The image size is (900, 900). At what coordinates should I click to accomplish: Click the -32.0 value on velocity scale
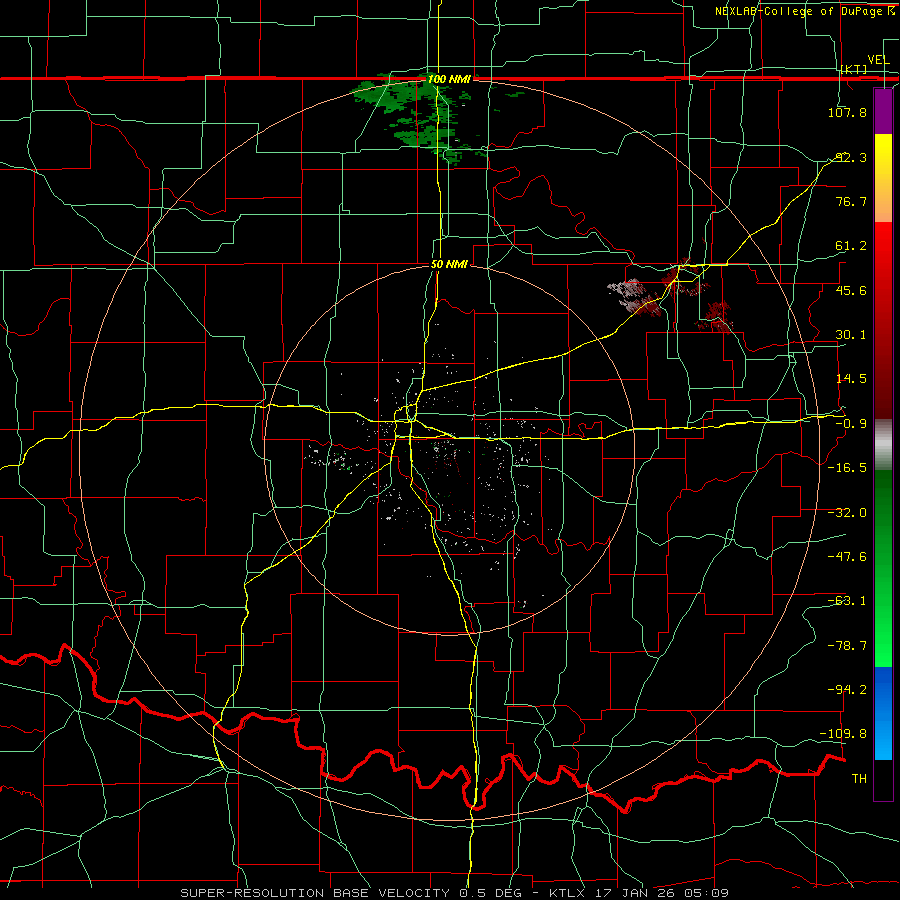click(847, 513)
